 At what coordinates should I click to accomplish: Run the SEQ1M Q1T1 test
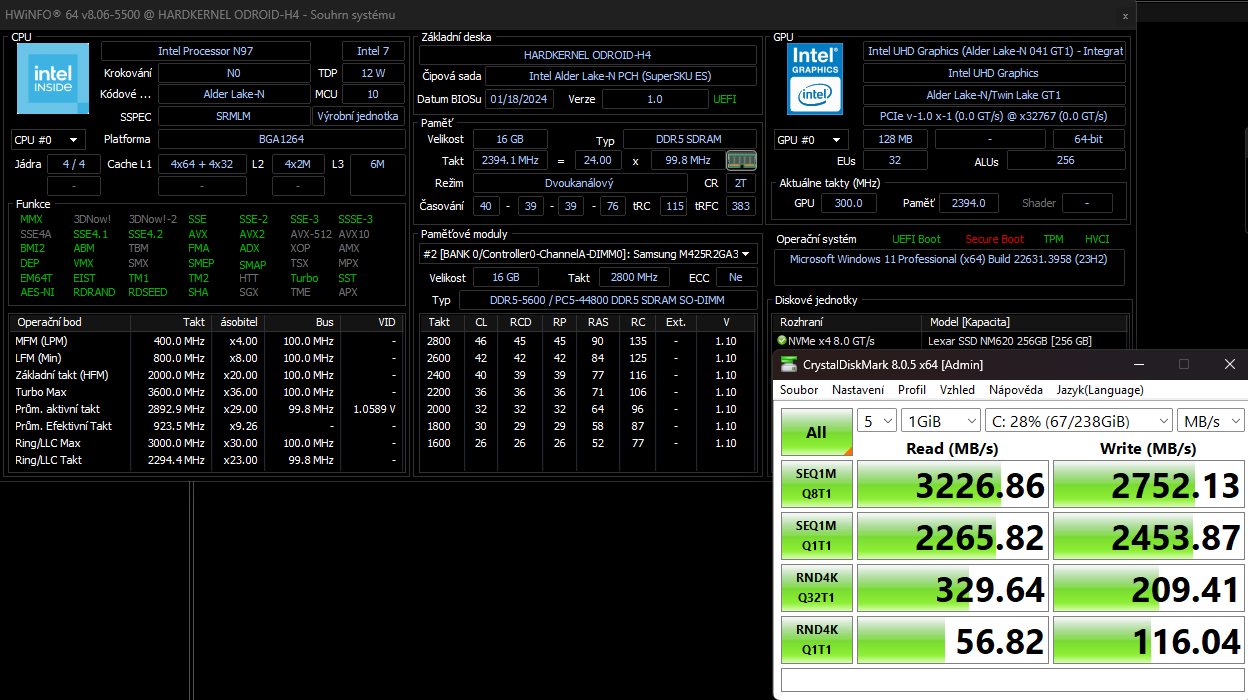coord(816,537)
